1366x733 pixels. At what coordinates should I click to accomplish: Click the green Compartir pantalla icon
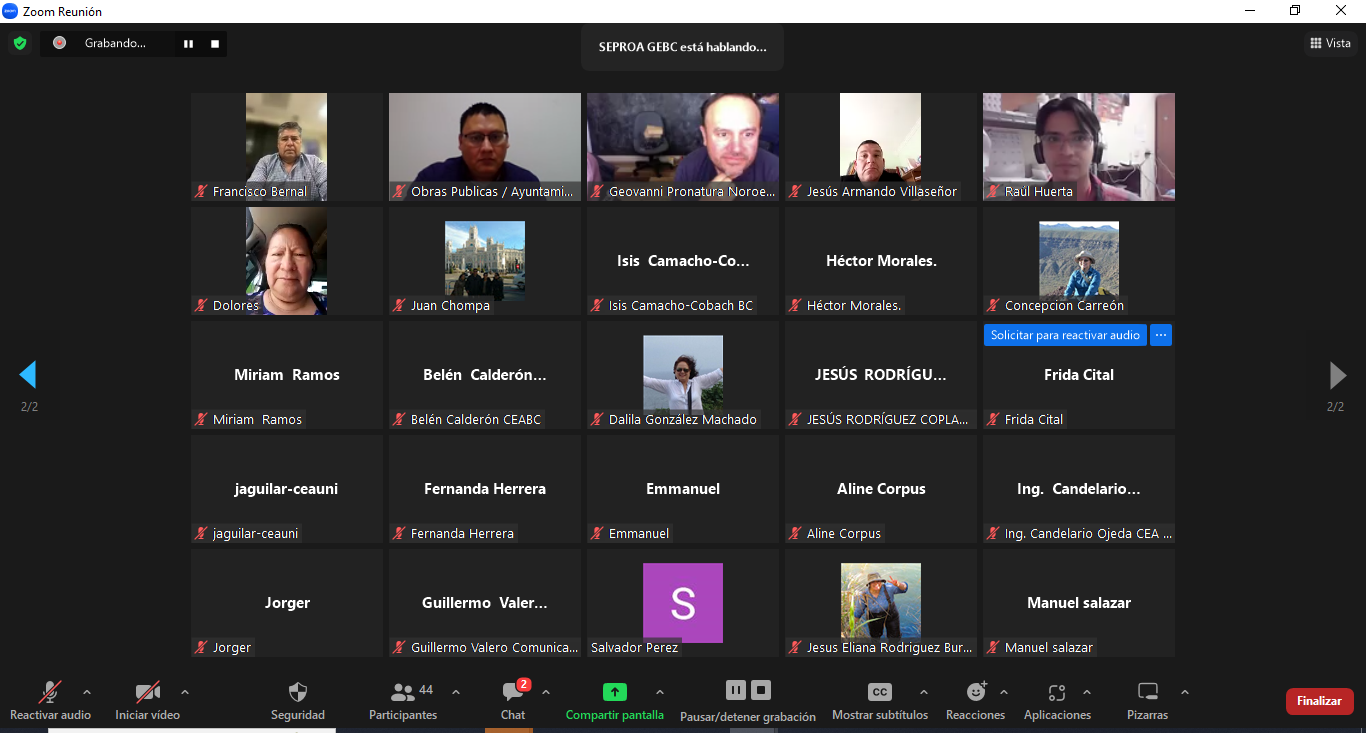[x=614, y=692]
